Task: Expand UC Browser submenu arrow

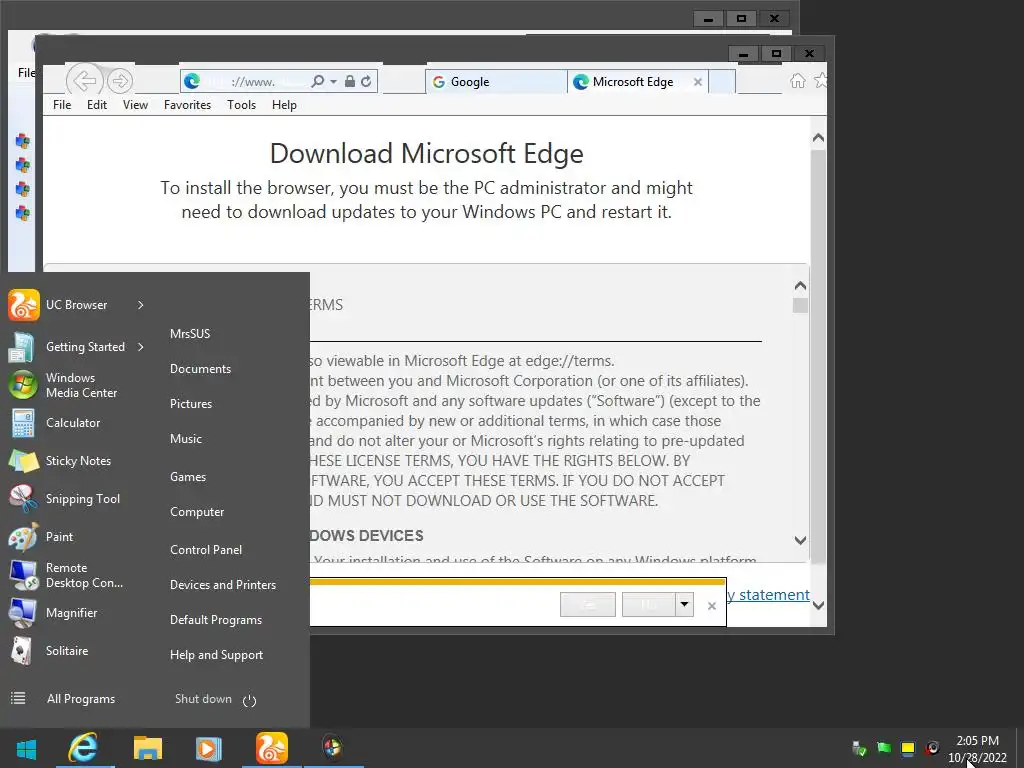Action: click(x=140, y=305)
